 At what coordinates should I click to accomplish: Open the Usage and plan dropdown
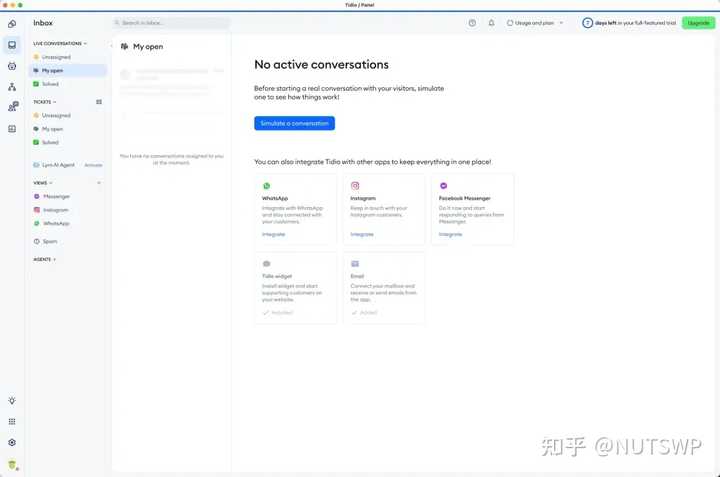535,22
